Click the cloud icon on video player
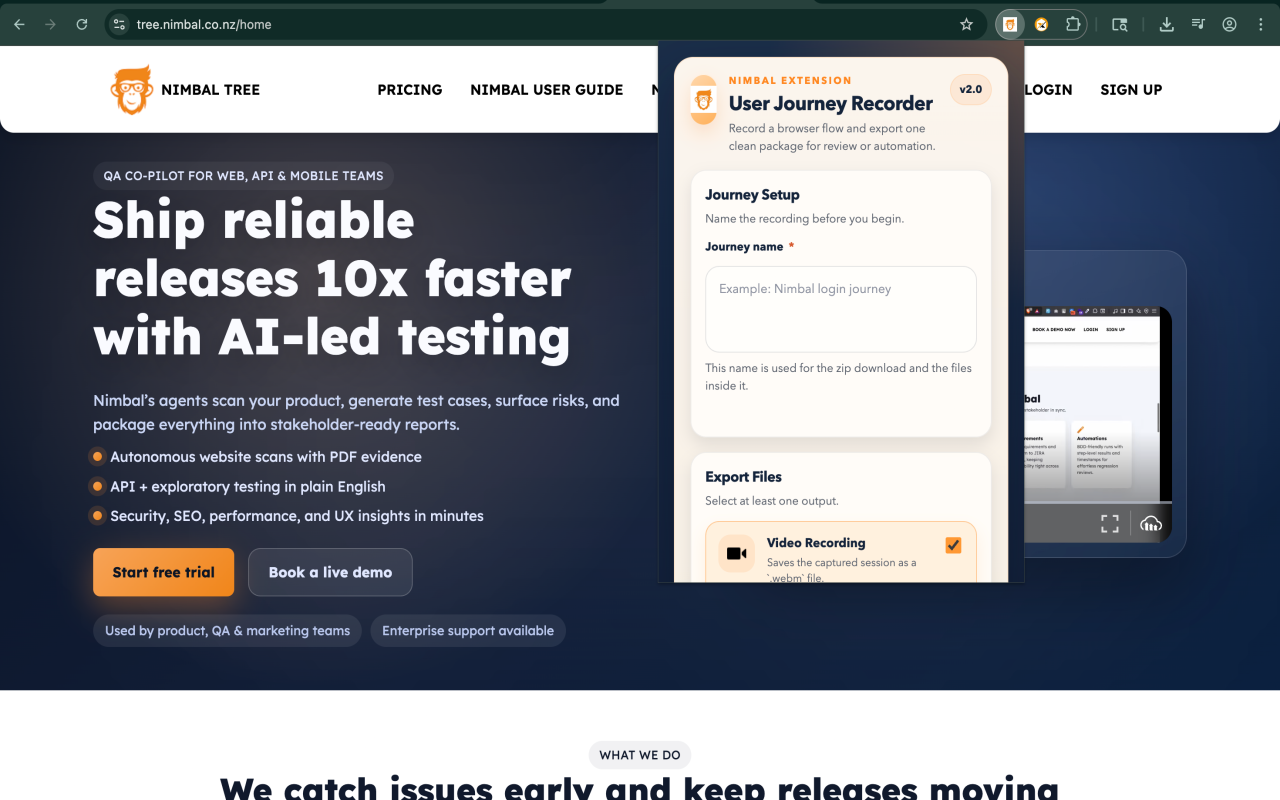Viewport: 1280px width, 800px height. [x=1151, y=523]
